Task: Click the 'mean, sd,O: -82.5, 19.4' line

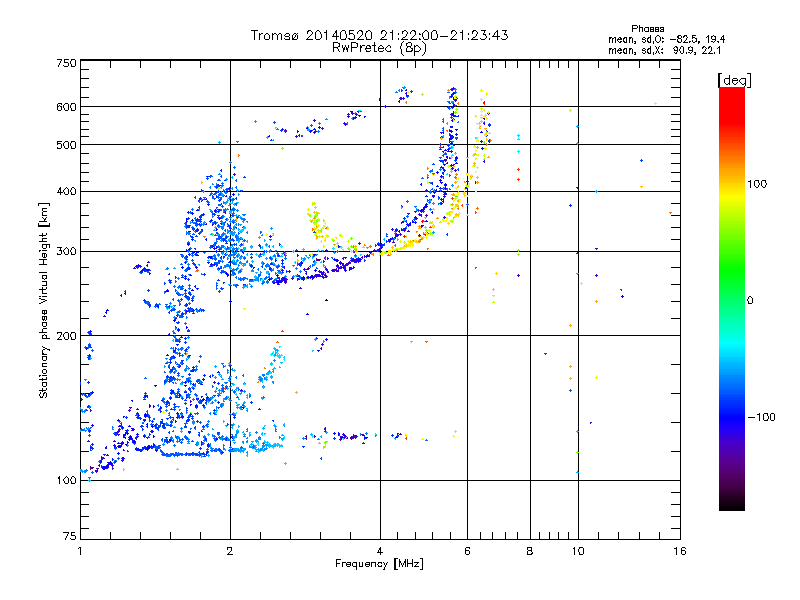Action: point(667,39)
